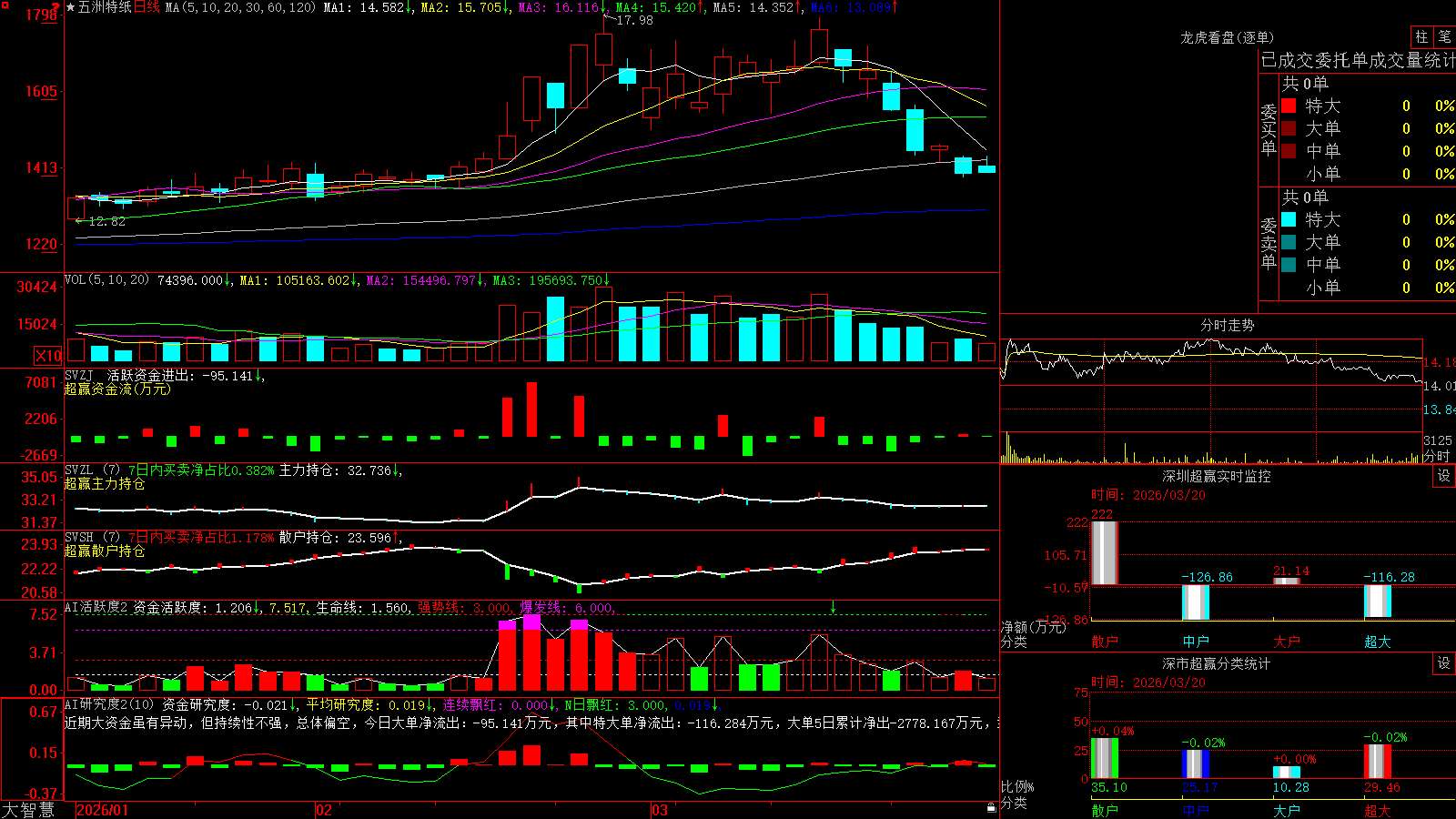
Task: Click the 爆发线: 6.000 label
Action: click(x=566, y=608)
